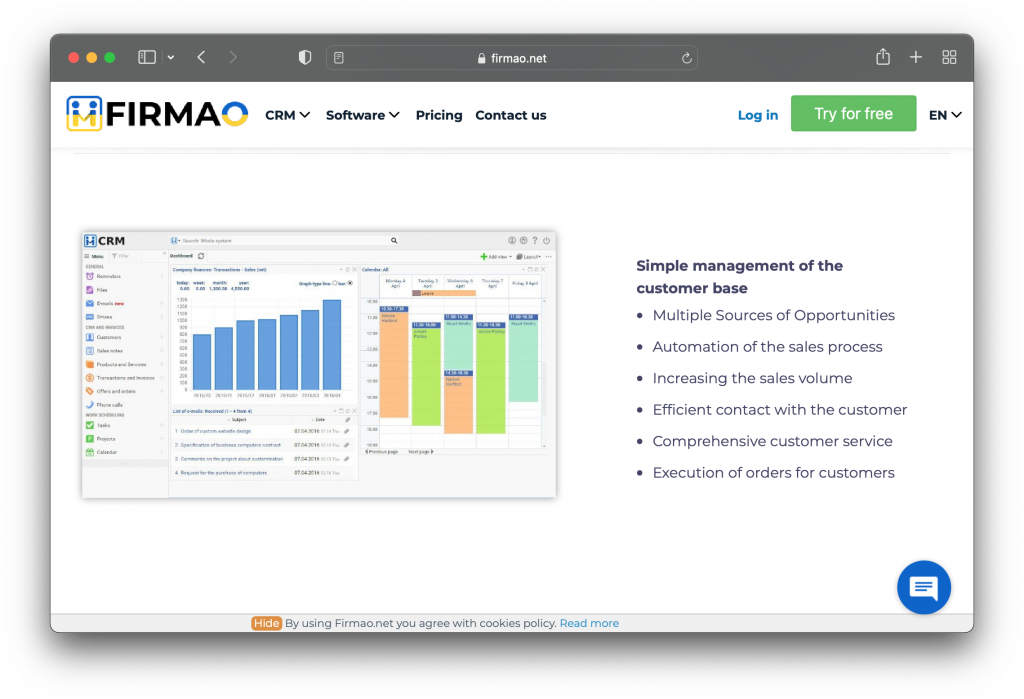Follow the Read more cookies policy link
The height and width of the screenshot is (699, 1024).
[589, 623]
